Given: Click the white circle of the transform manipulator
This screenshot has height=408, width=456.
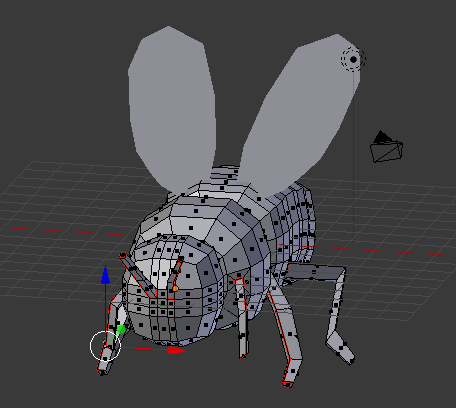Looking at the screenshot, I should tap(105, 346).
